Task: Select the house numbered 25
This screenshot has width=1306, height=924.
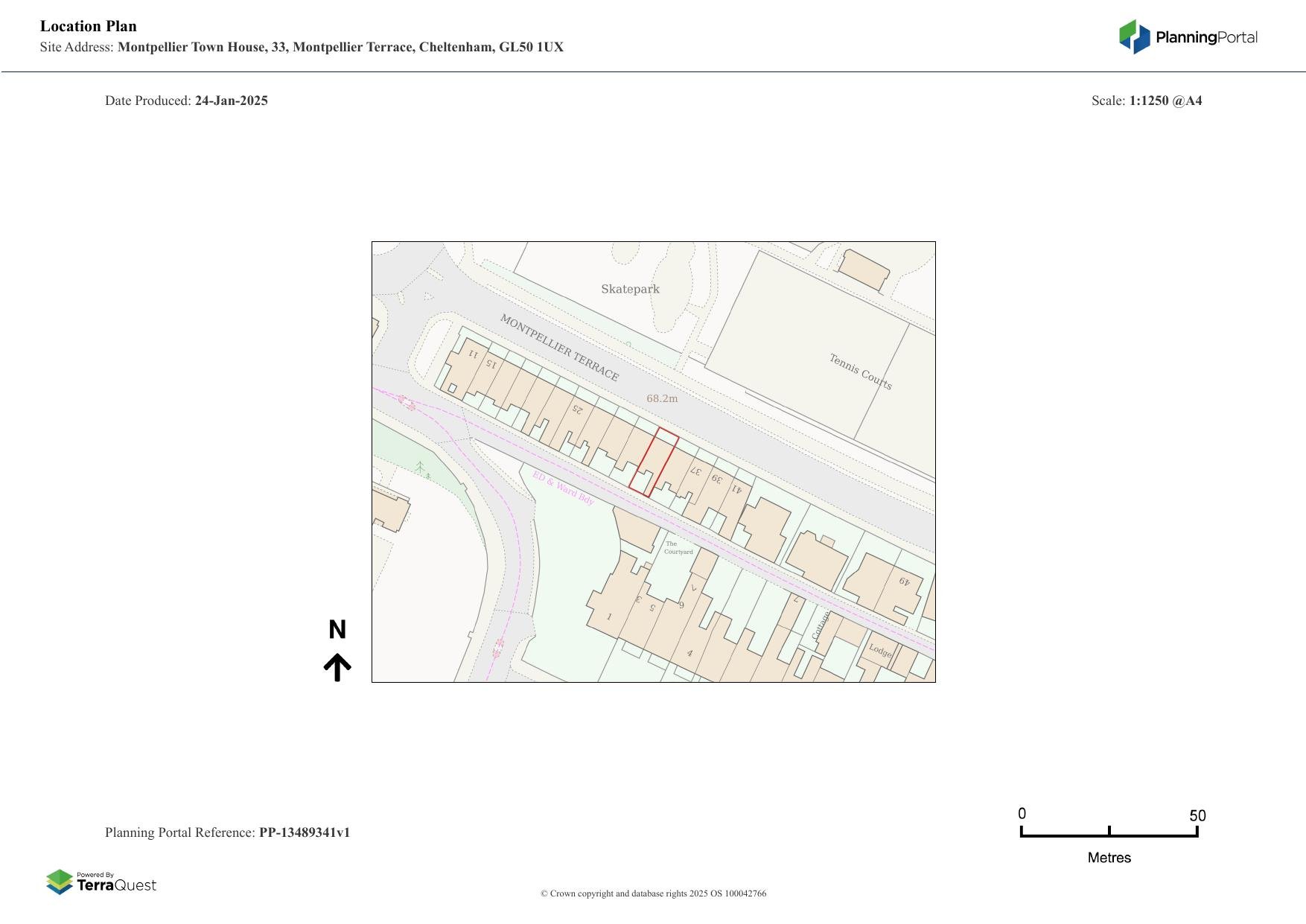Action: (577, 410)
